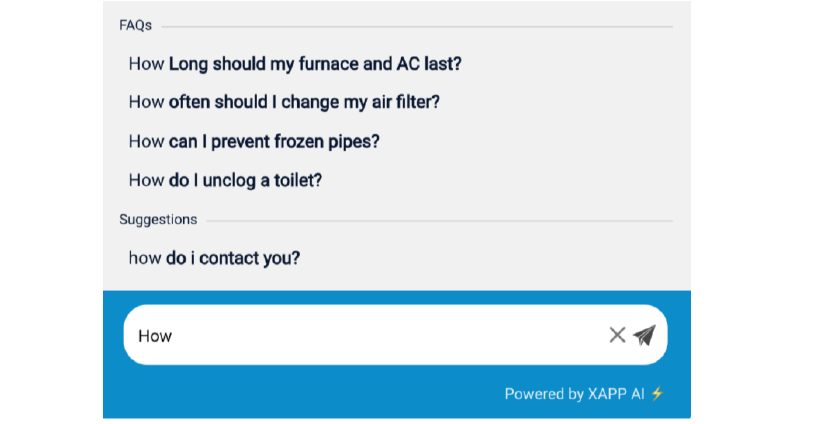Choose the air filter change FAQ
Screen dimensions: 836x424
tap(284, 102)
